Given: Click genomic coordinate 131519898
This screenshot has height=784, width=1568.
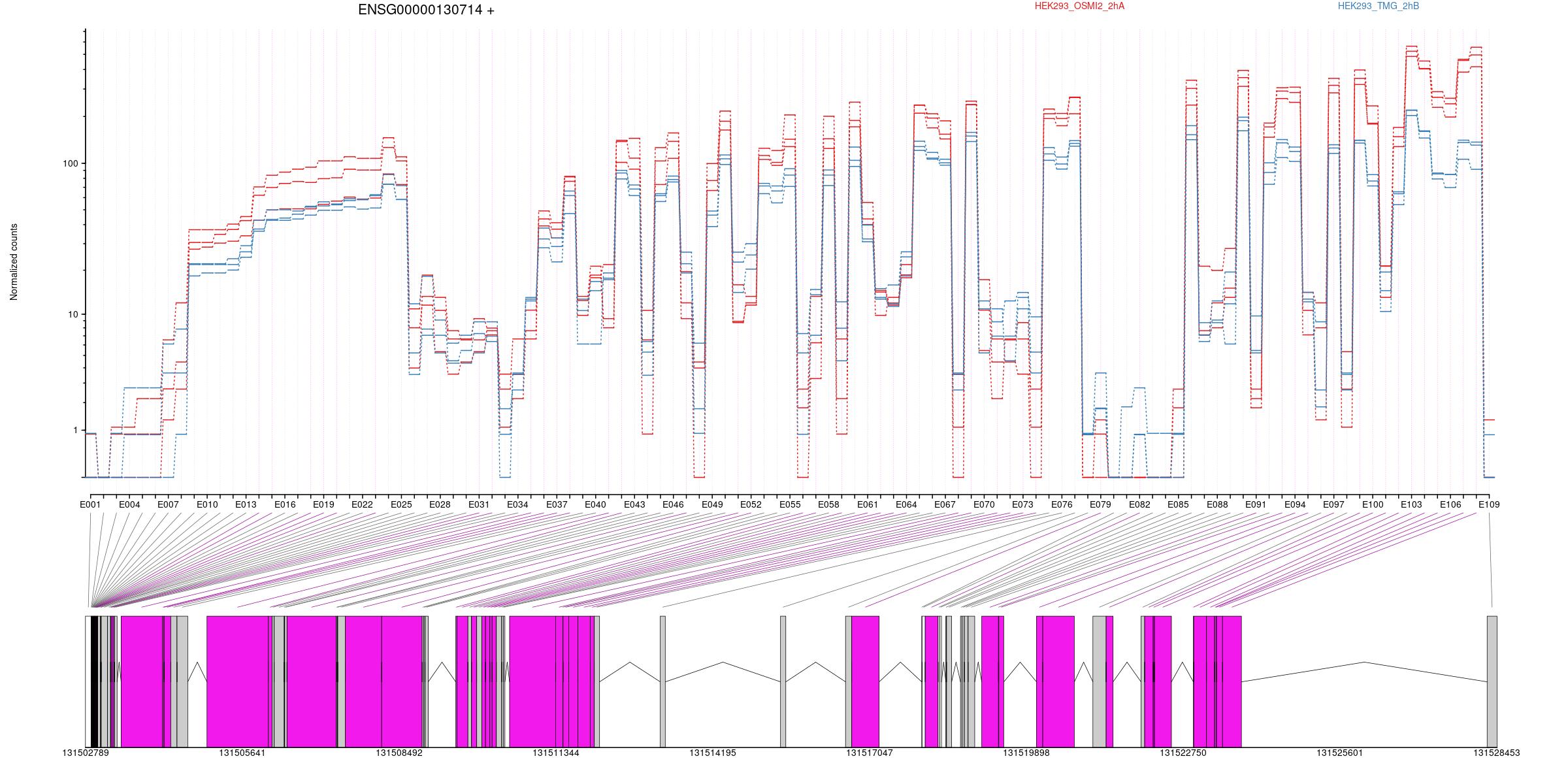Looking at the screenshot, I should click(x=1026, y=753).
